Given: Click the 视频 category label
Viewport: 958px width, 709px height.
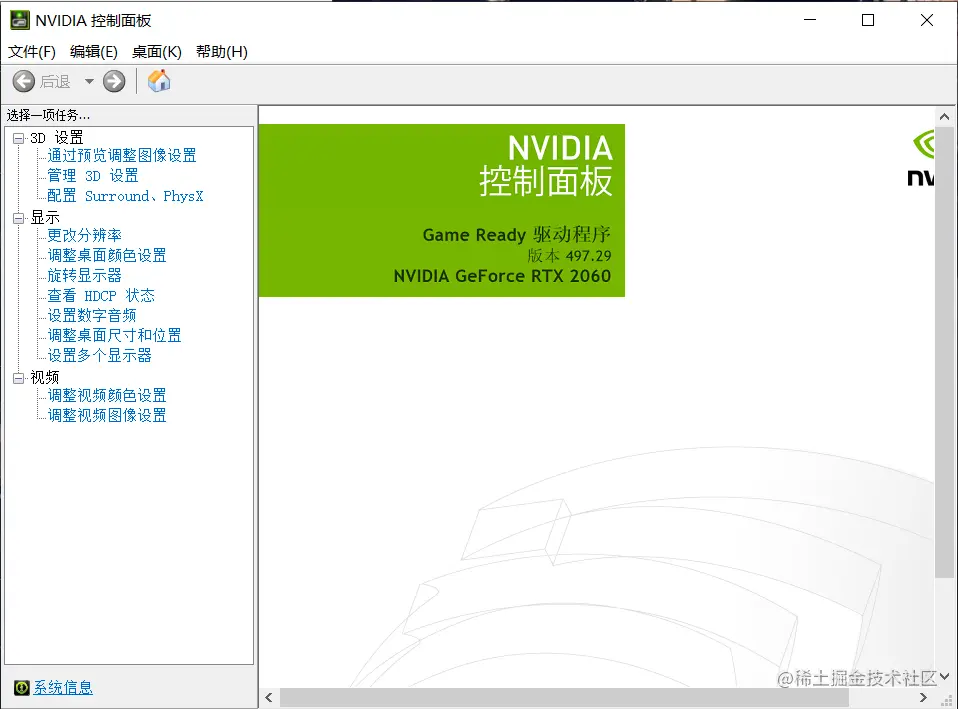Looking at the screenshot, I should coord(45,378).
